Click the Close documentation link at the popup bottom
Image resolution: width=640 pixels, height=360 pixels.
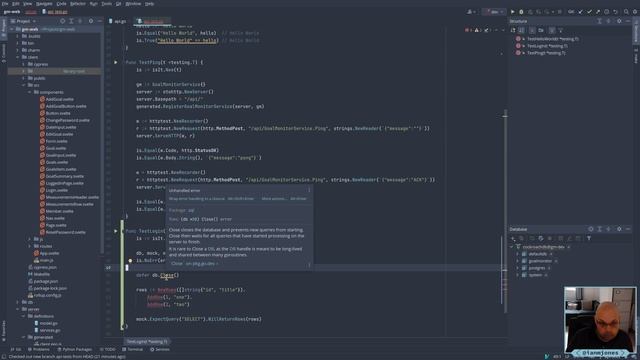pyautogui.click(x=194, y=264)
